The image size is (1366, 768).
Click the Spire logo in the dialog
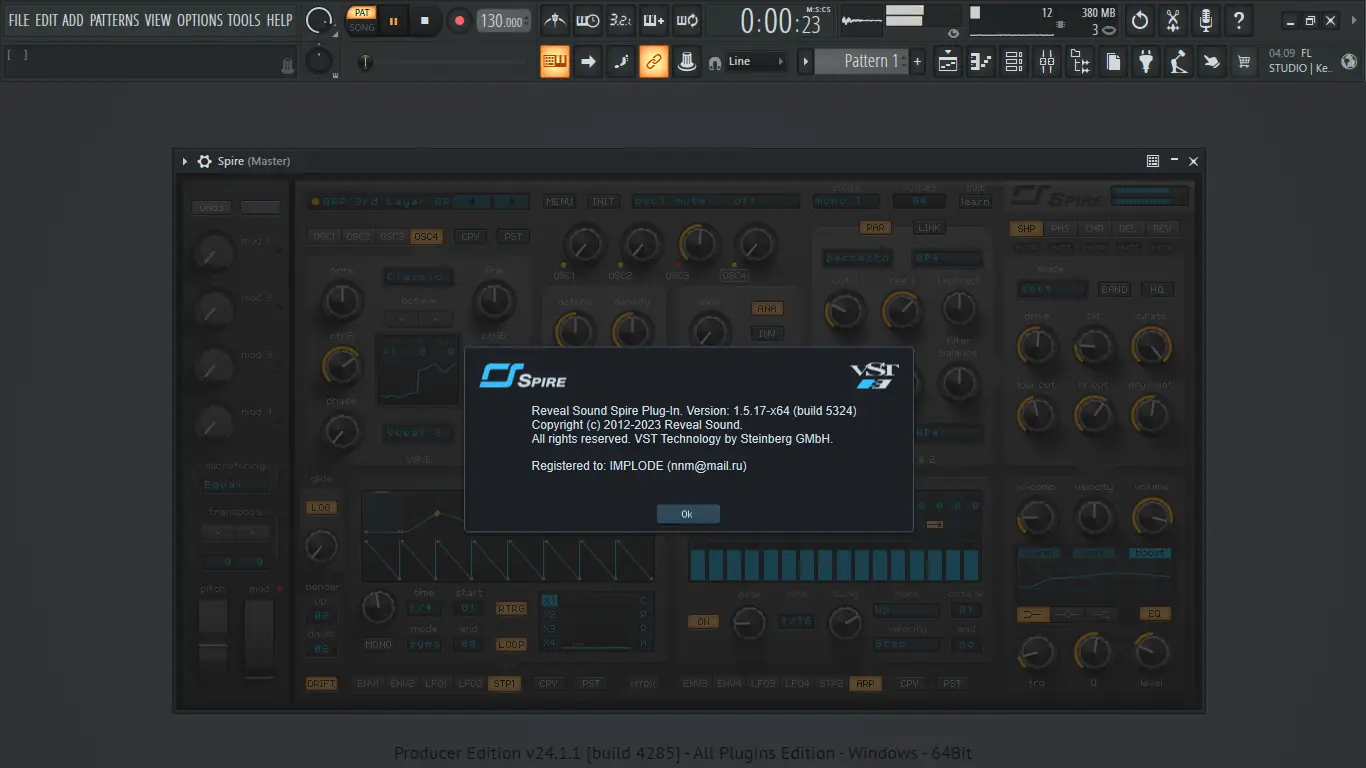[523, 377]
